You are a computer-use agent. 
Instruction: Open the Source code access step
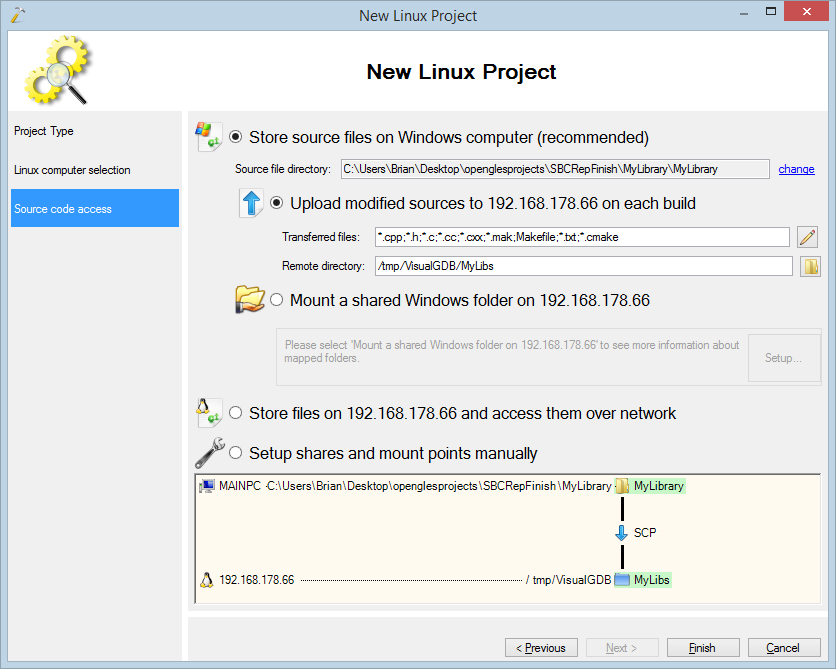point(95,208)
